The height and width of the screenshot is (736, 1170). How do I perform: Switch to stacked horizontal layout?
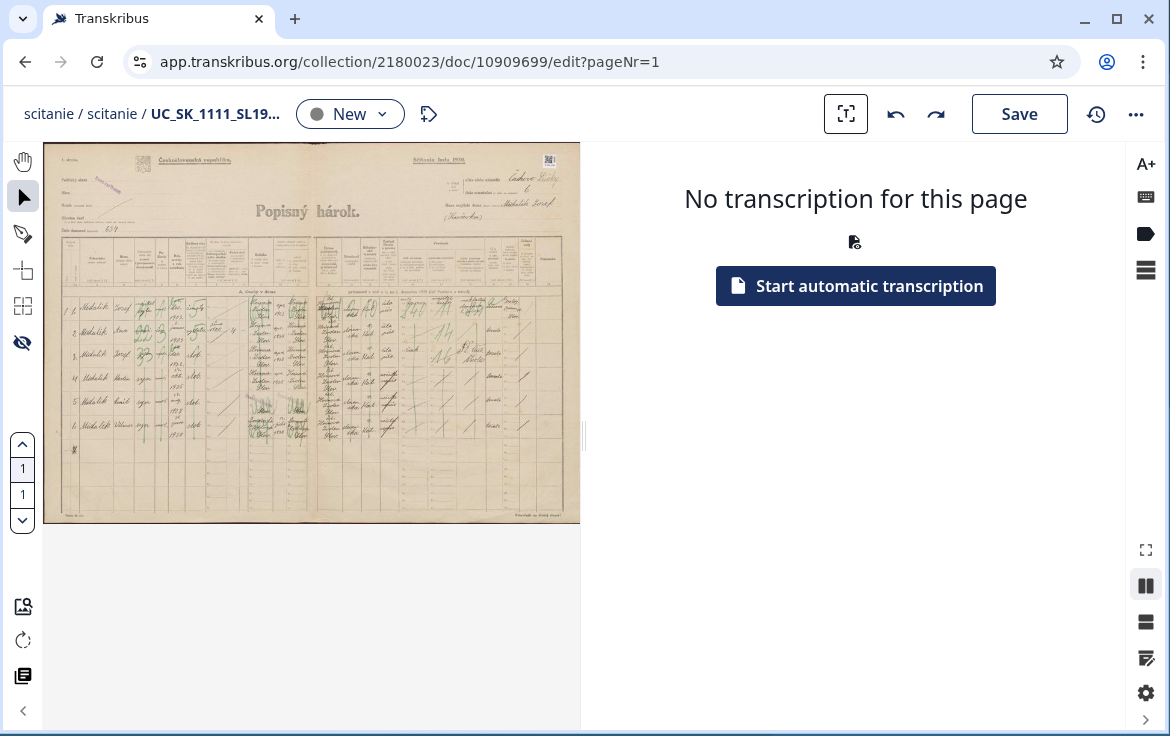click(1146, 622)
